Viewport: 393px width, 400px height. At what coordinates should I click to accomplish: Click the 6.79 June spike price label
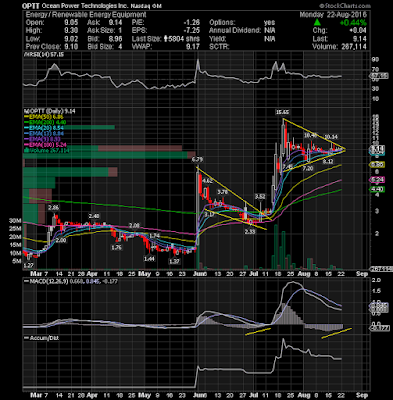coord(197,160)
